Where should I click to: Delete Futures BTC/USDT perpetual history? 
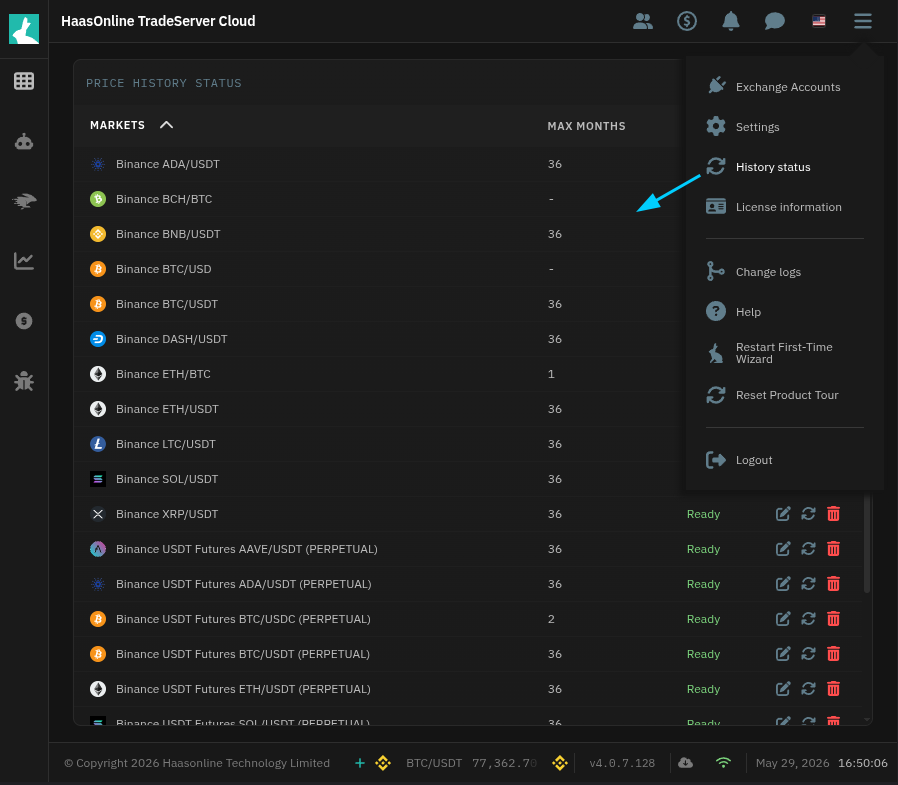(x=833, y=654)
